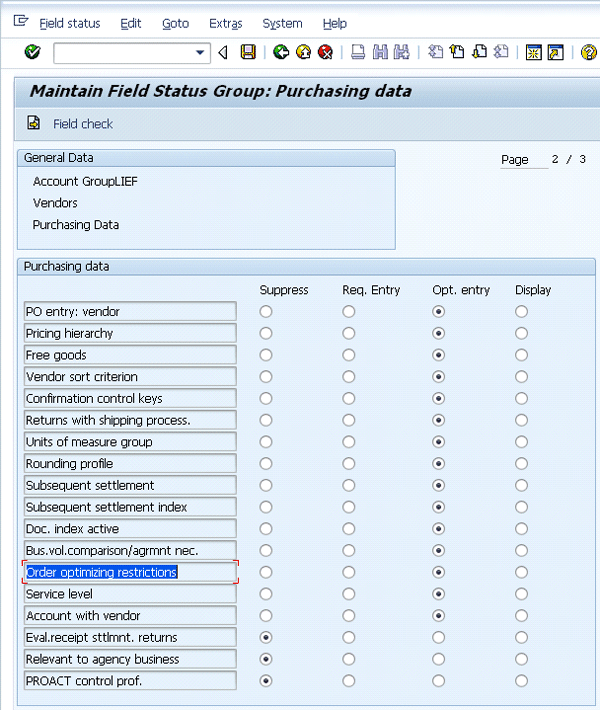This screenshot has height=710, width=600.
Task: Click the Account GroupLIEF text
Action: tap(85, 182)
